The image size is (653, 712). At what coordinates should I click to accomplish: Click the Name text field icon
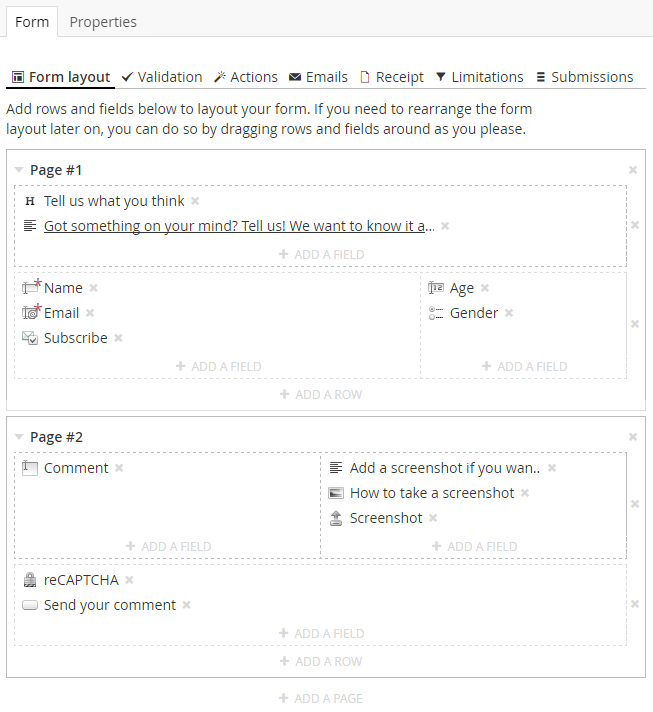[x=31, y=287]
